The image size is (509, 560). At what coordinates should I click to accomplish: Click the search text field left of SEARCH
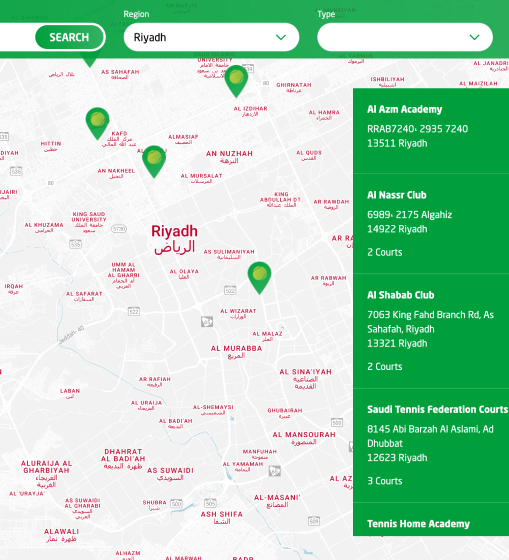coord(16,37)
